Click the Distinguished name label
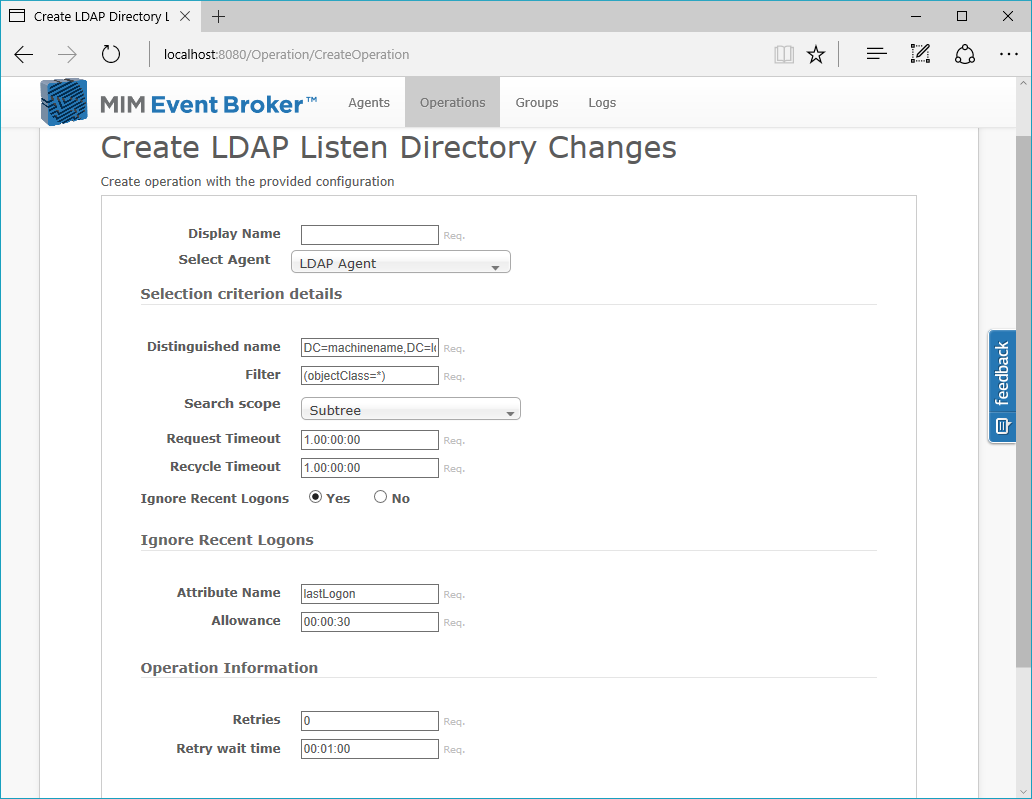1032x799 pixels. (x=214, y=347)
